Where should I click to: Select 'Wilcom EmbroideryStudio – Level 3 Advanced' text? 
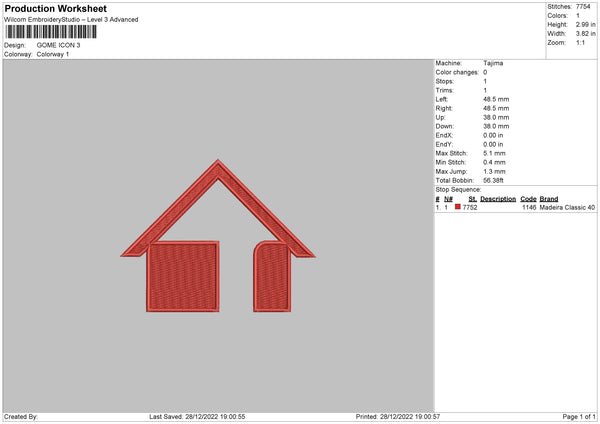[71, 20]
